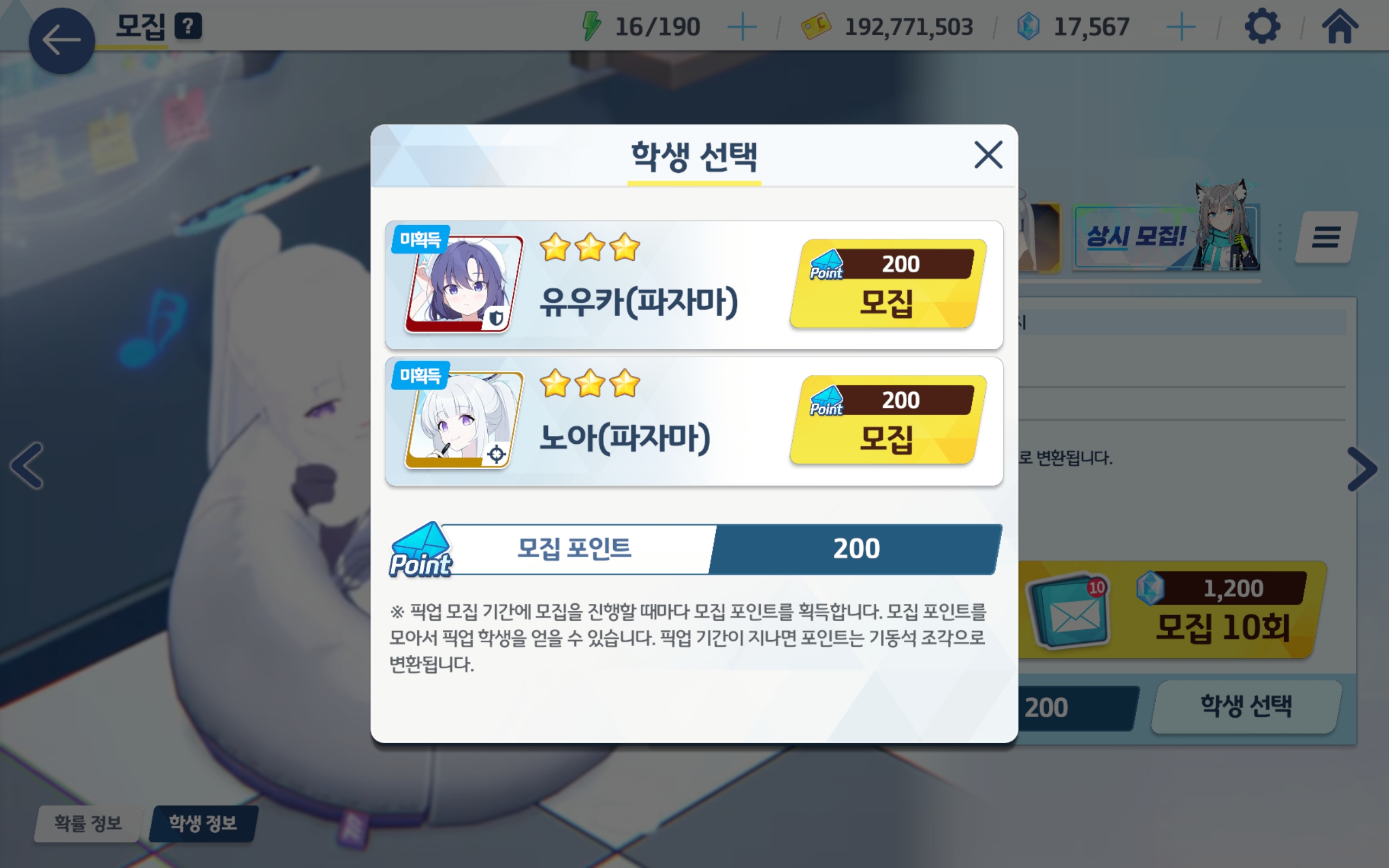This screenshot has width=1389, height=868.
Task: Click the 모집 포인트 200 bar
Action: pyautogui.click(x=695, y=550)
